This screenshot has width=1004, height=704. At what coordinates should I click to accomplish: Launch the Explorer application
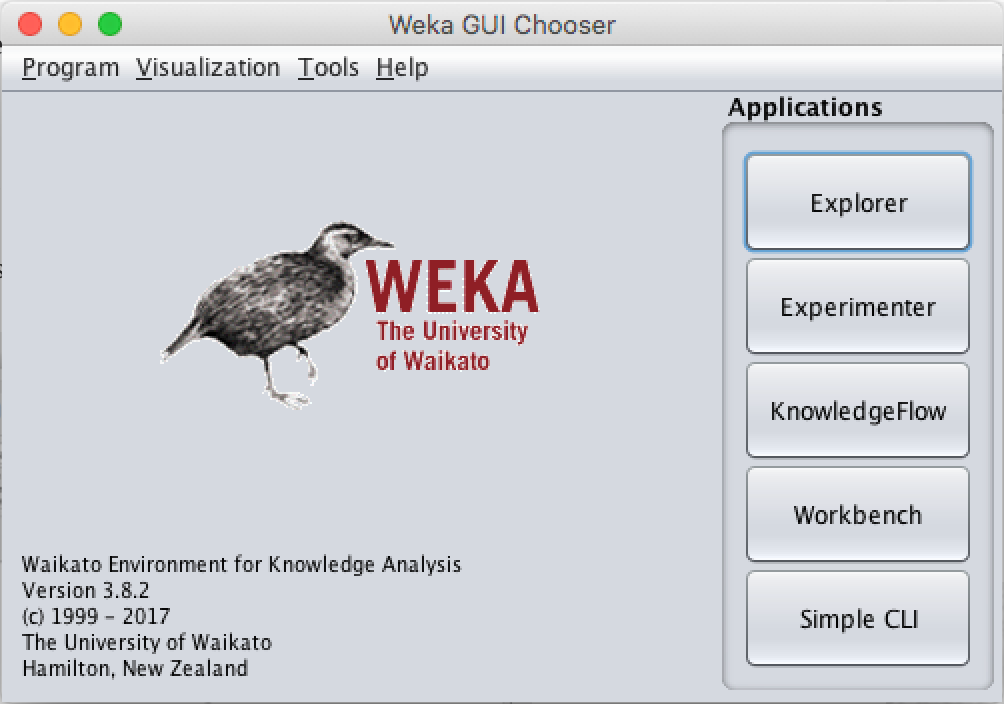click(x=858, y=202)
